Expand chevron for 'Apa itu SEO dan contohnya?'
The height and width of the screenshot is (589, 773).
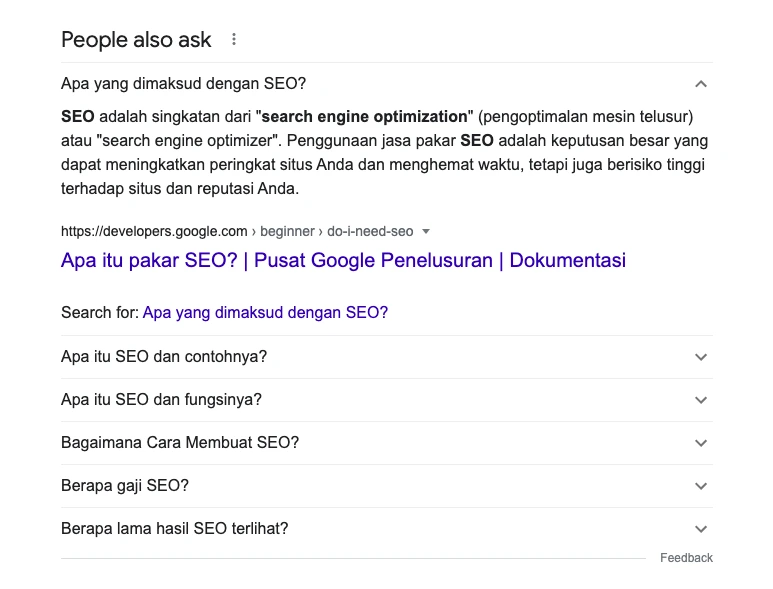(x=701, y=357)
